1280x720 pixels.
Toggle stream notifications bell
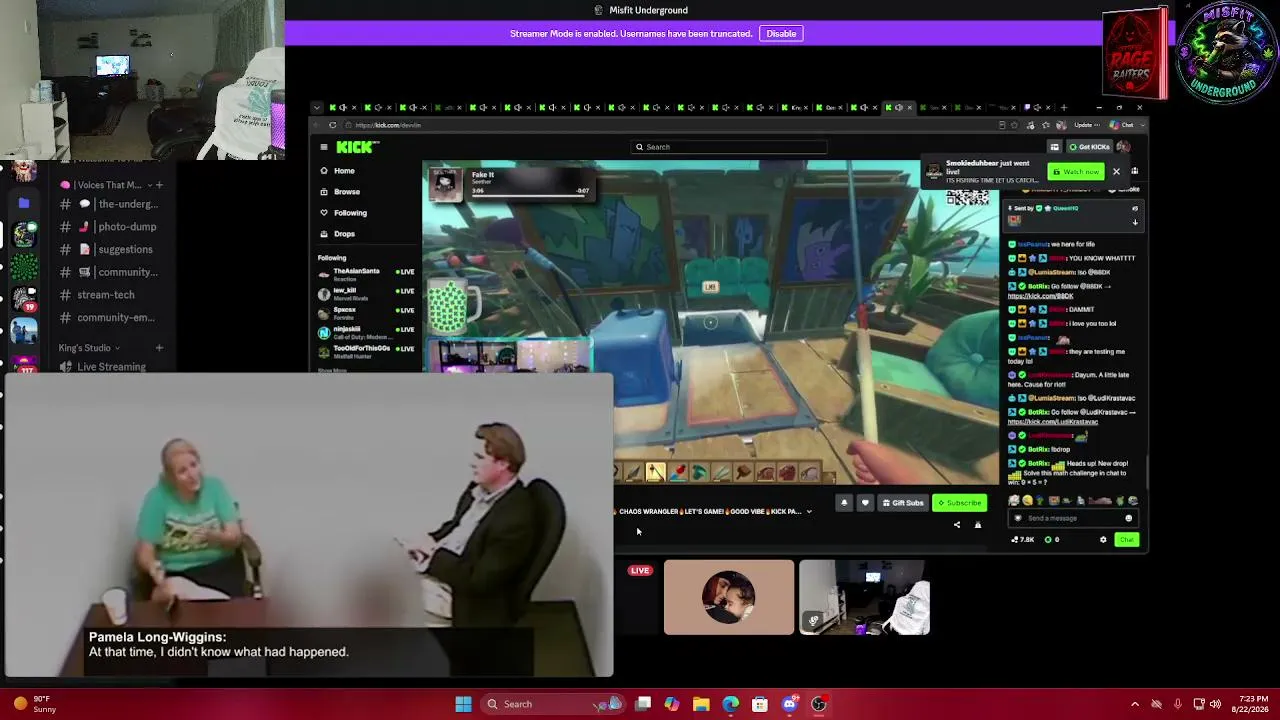tap(844, 503)
